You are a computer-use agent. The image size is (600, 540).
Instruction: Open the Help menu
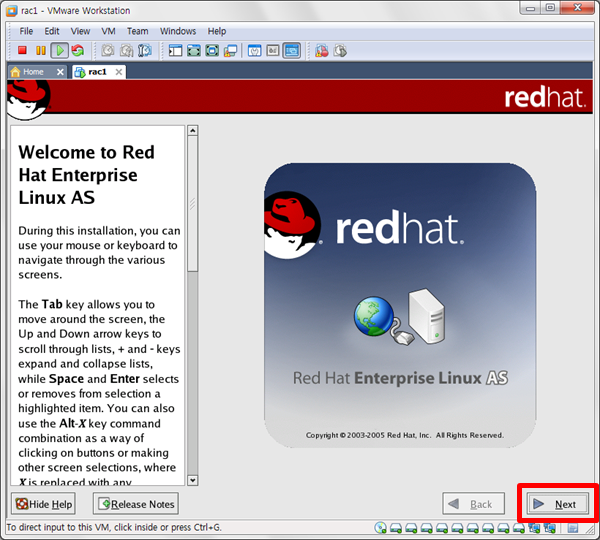pyautogui.click(x=217, y=31)
